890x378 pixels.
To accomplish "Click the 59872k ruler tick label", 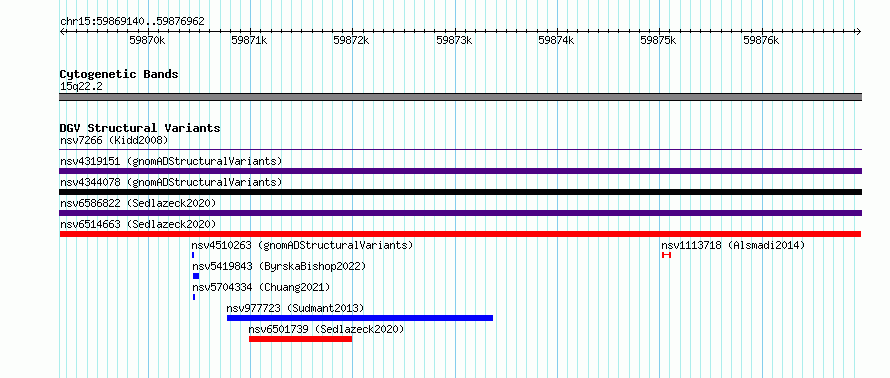I will (352, 40).
